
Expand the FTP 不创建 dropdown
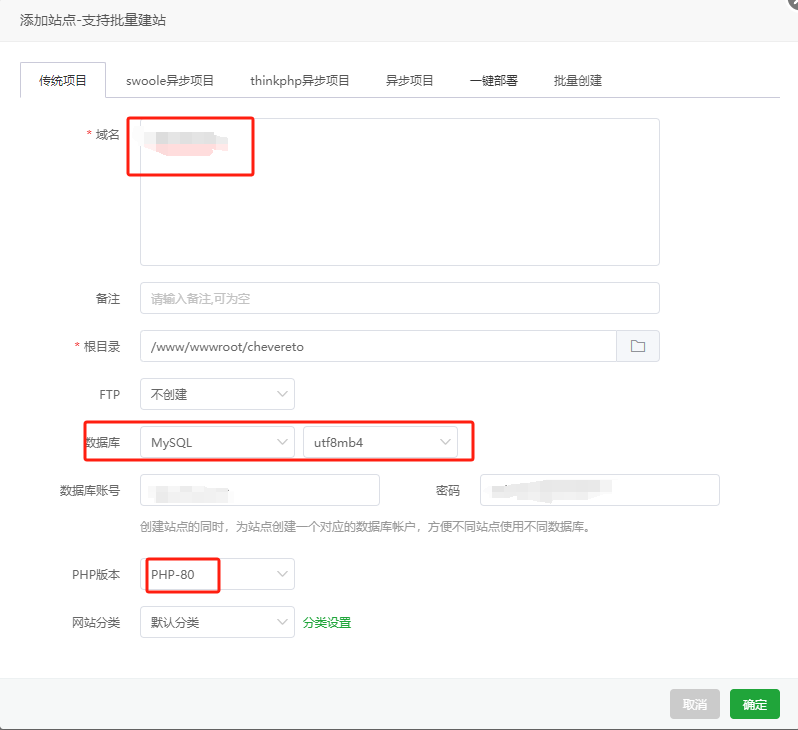(217, 394)
